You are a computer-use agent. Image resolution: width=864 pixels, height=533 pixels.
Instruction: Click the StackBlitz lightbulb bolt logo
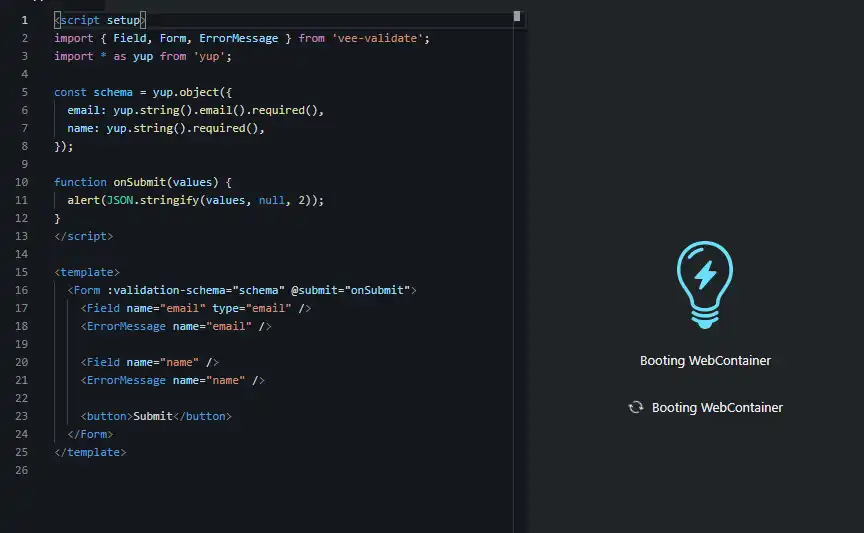pyautogui.click(x=705, y=285)
